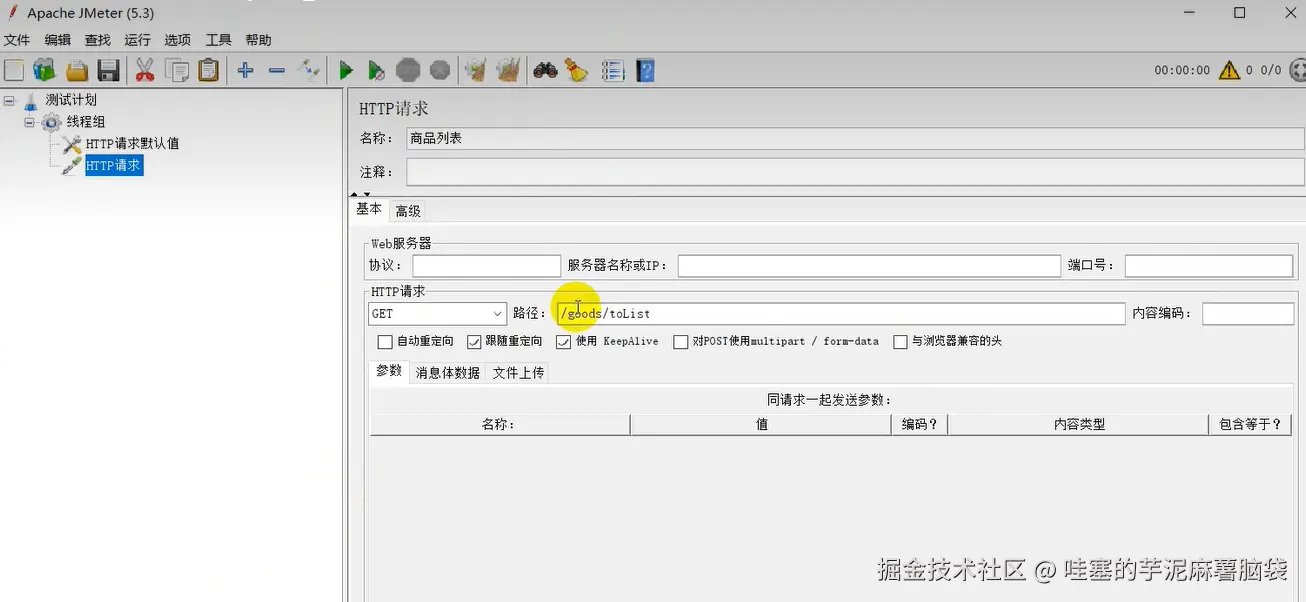Viewport: 1306px width, 602px height.
Task: Click the Paste clipboard icon
Action: [x=208, y=70]
